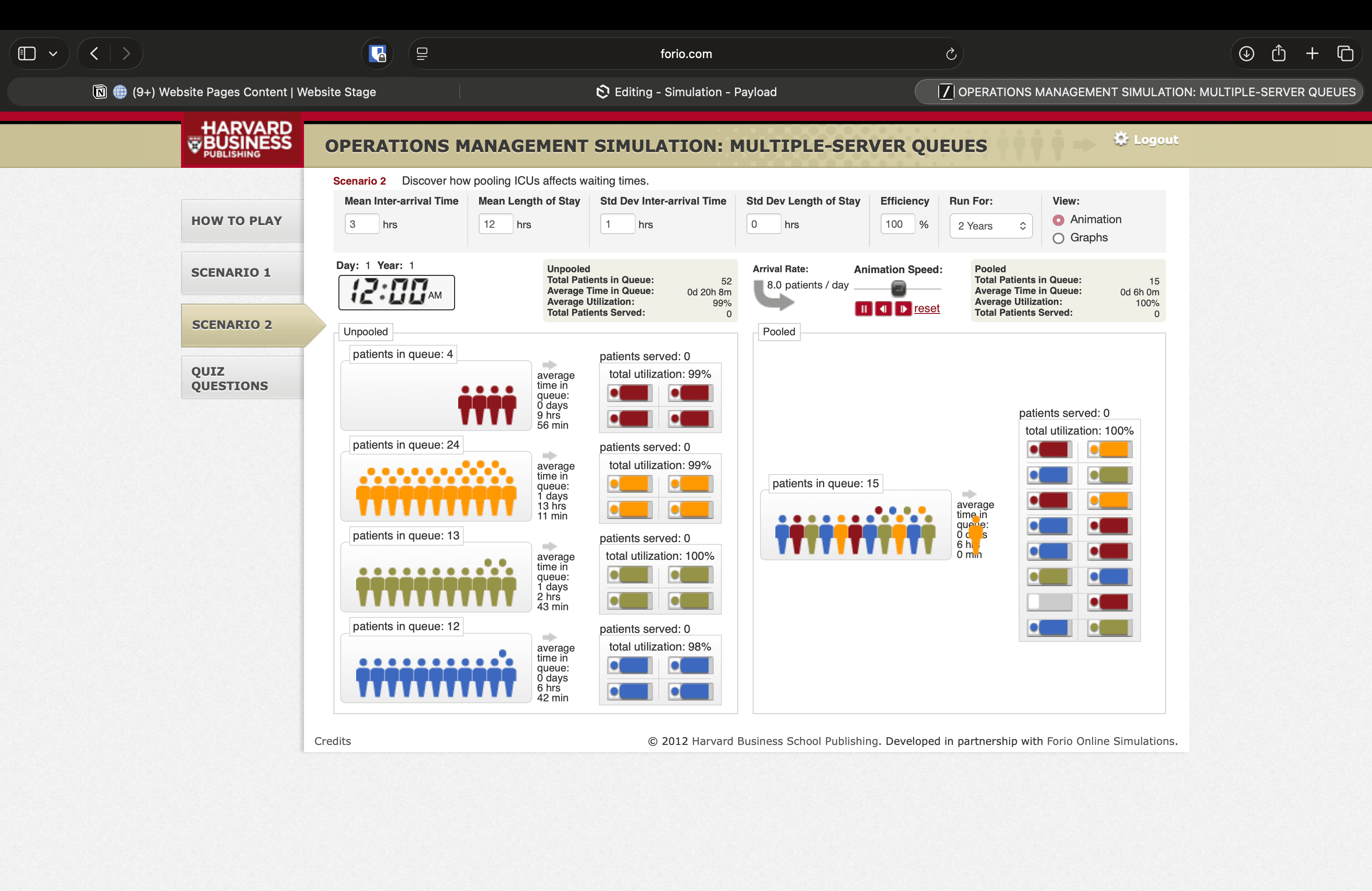Viewport: 1372px width, 891px height.
Task: Show tab overview icon in Safari
Action: tap(1345, 54)
